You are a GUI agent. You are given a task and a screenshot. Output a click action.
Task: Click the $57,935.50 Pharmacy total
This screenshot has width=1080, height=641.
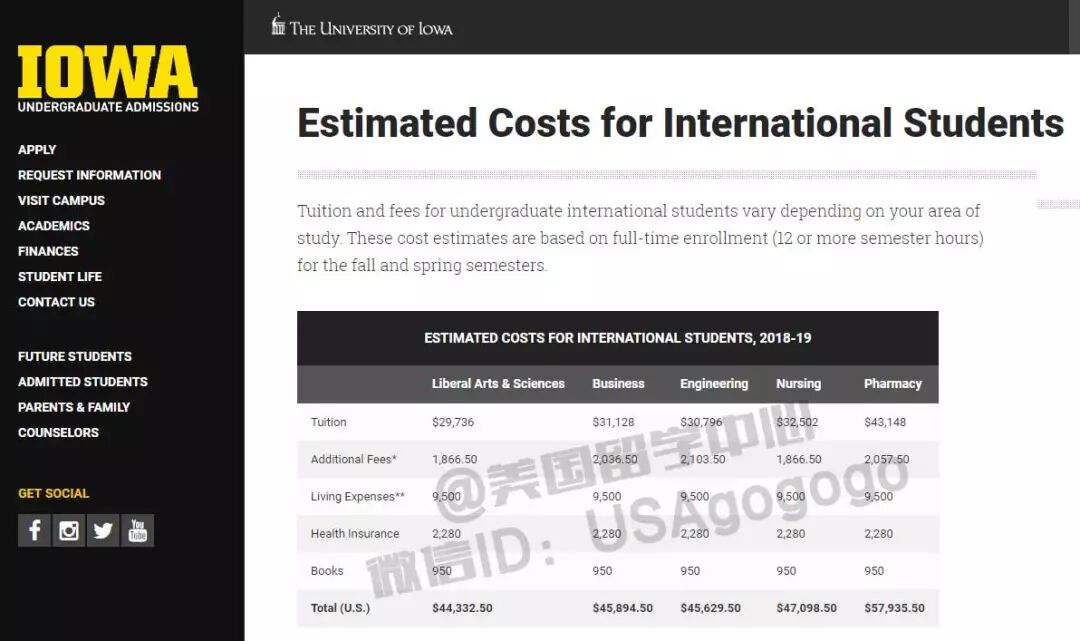895,608
